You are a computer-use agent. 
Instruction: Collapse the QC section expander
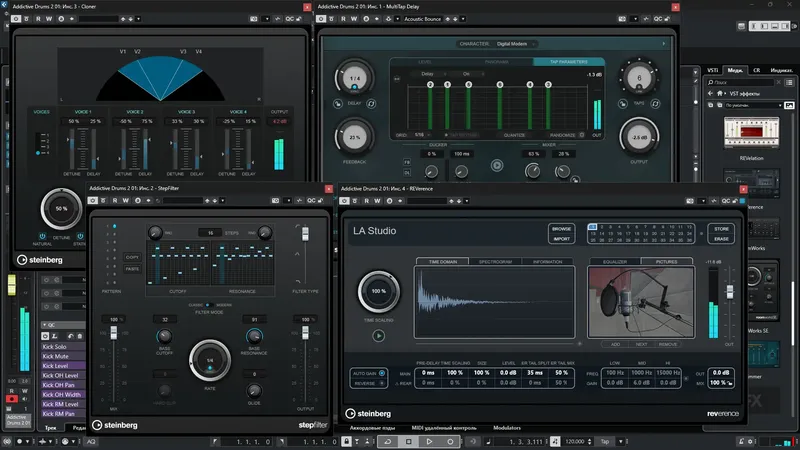coord(45,325)
